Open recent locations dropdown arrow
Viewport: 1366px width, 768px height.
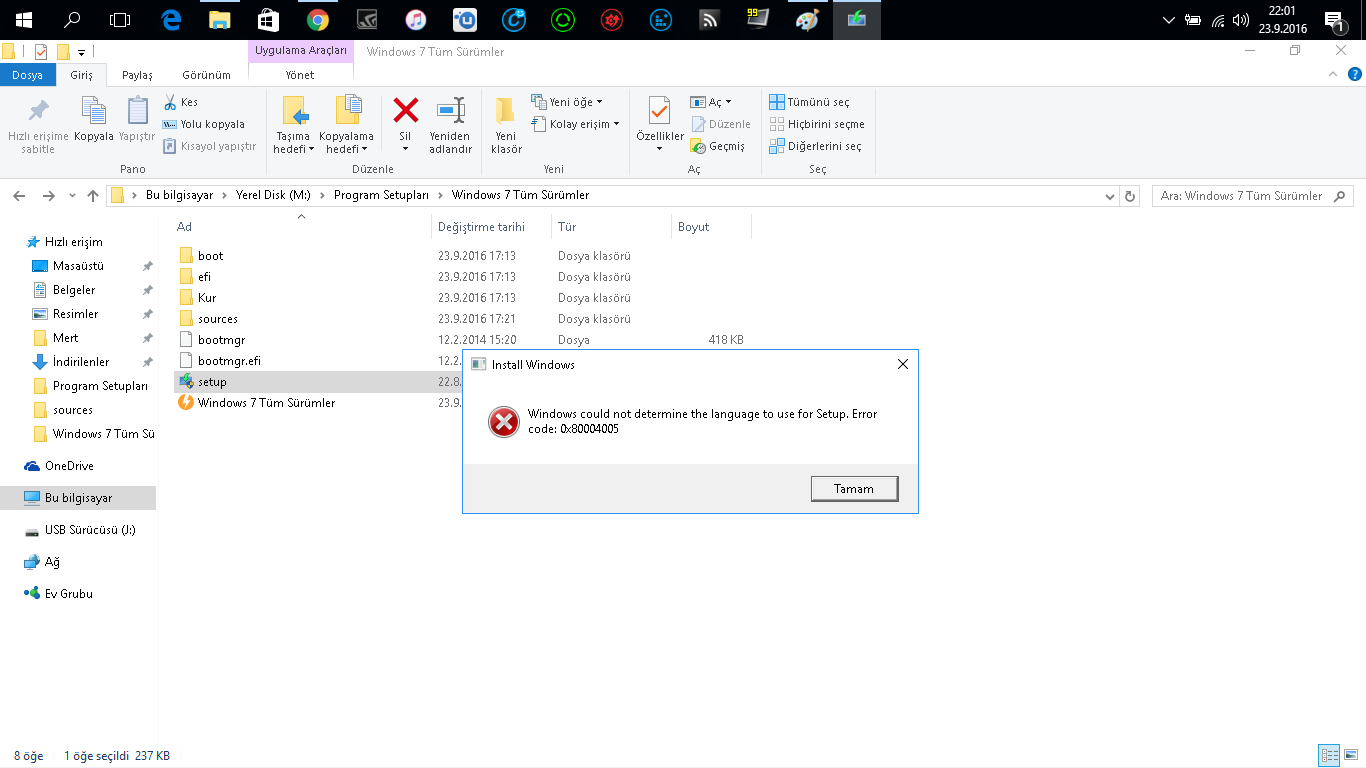coord(72,197)
